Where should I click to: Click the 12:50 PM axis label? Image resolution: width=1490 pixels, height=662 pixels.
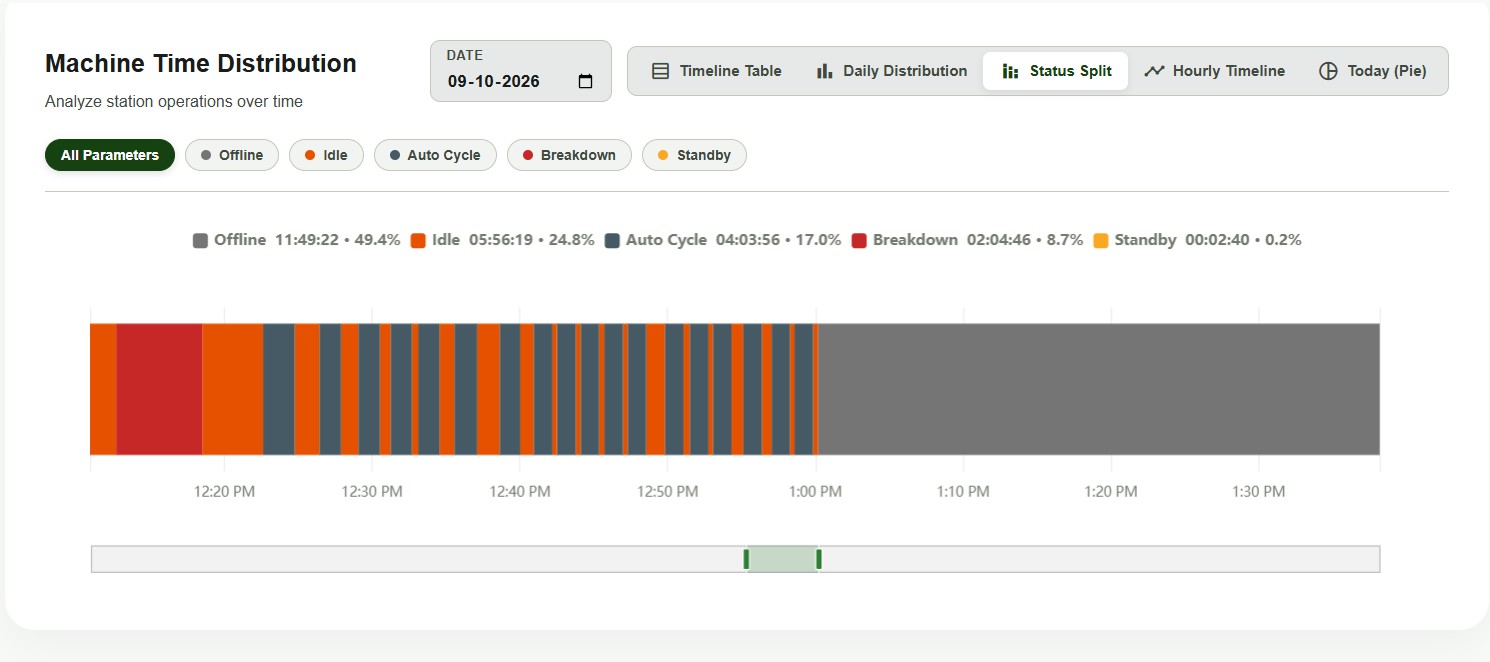(667, 492)
